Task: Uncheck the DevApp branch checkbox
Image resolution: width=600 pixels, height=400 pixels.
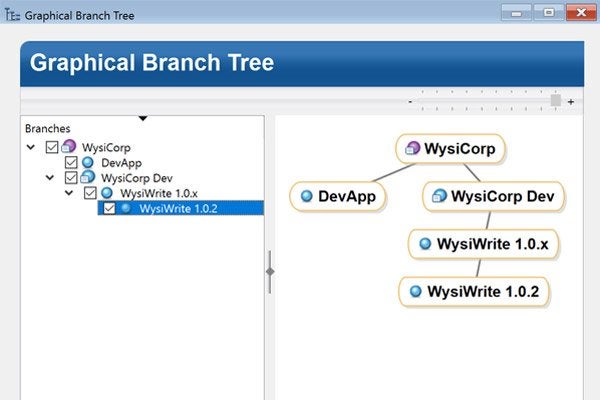Action: click(x=71, y=162)
